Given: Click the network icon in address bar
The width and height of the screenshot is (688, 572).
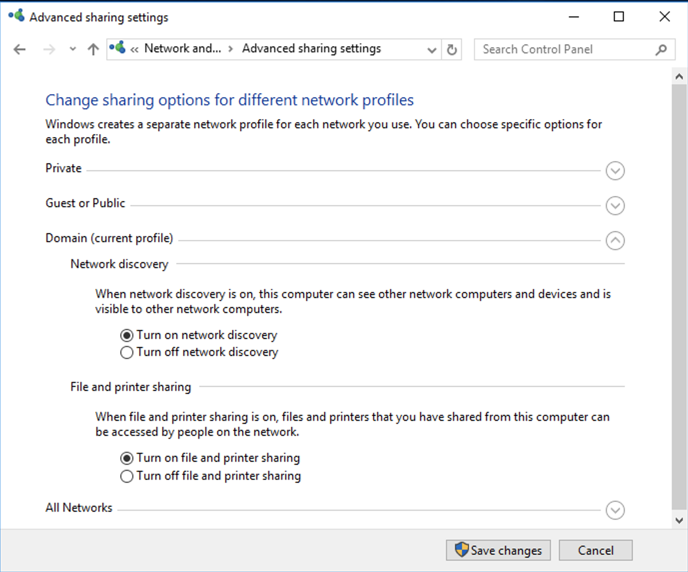Looking at the screenshot, I should click(118, 49).
